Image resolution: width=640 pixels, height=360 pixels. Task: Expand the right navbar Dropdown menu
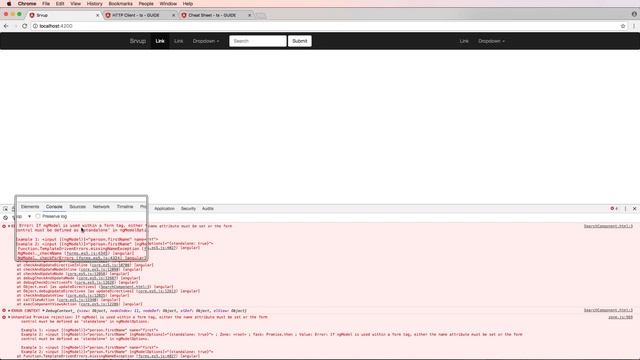[491, 41]
